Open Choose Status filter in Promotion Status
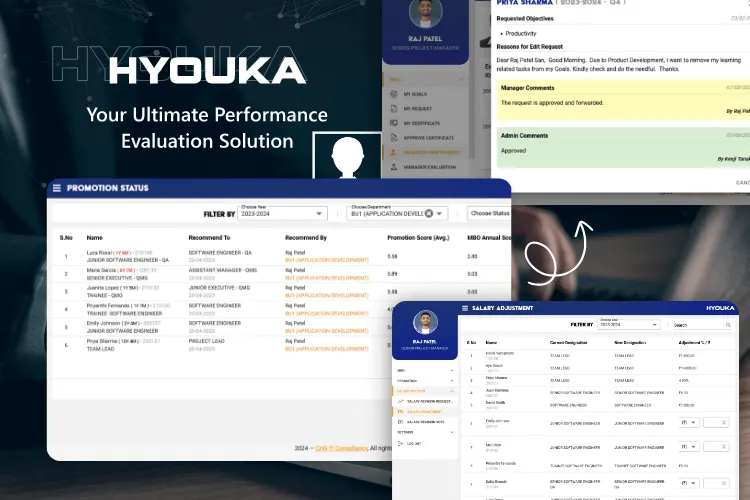The height and width of the screenshot is (500, 750). point(489,213)
